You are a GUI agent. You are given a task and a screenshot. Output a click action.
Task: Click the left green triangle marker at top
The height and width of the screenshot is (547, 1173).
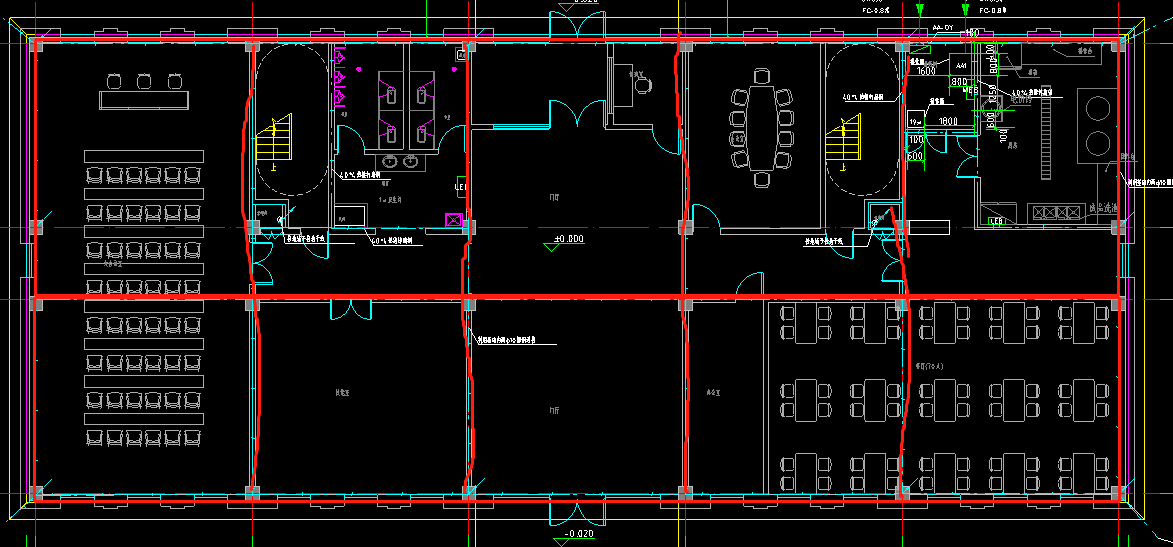pos(920,10)
